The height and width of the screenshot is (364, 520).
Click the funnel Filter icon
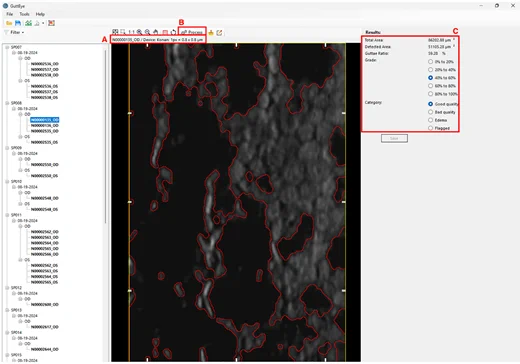[6, 32]
